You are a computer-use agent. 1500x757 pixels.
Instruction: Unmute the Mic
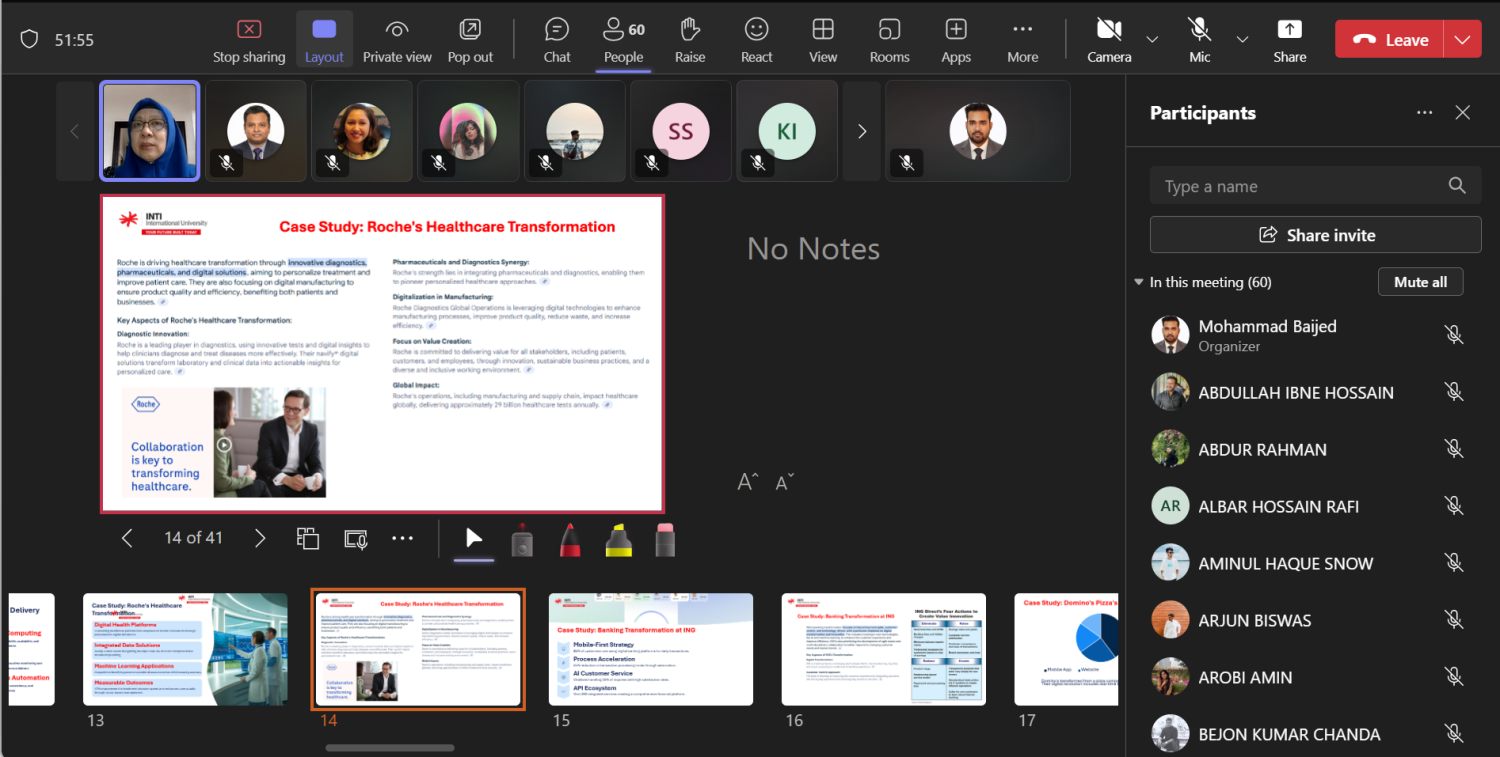pos(1199,40)
